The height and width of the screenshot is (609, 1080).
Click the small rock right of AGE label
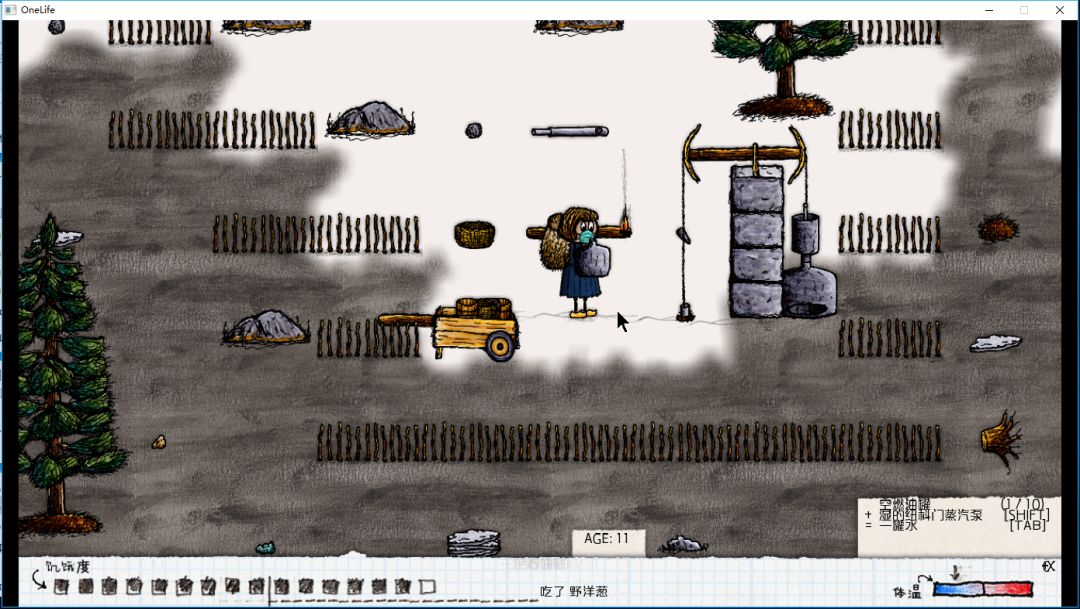[x=683, y=545]
